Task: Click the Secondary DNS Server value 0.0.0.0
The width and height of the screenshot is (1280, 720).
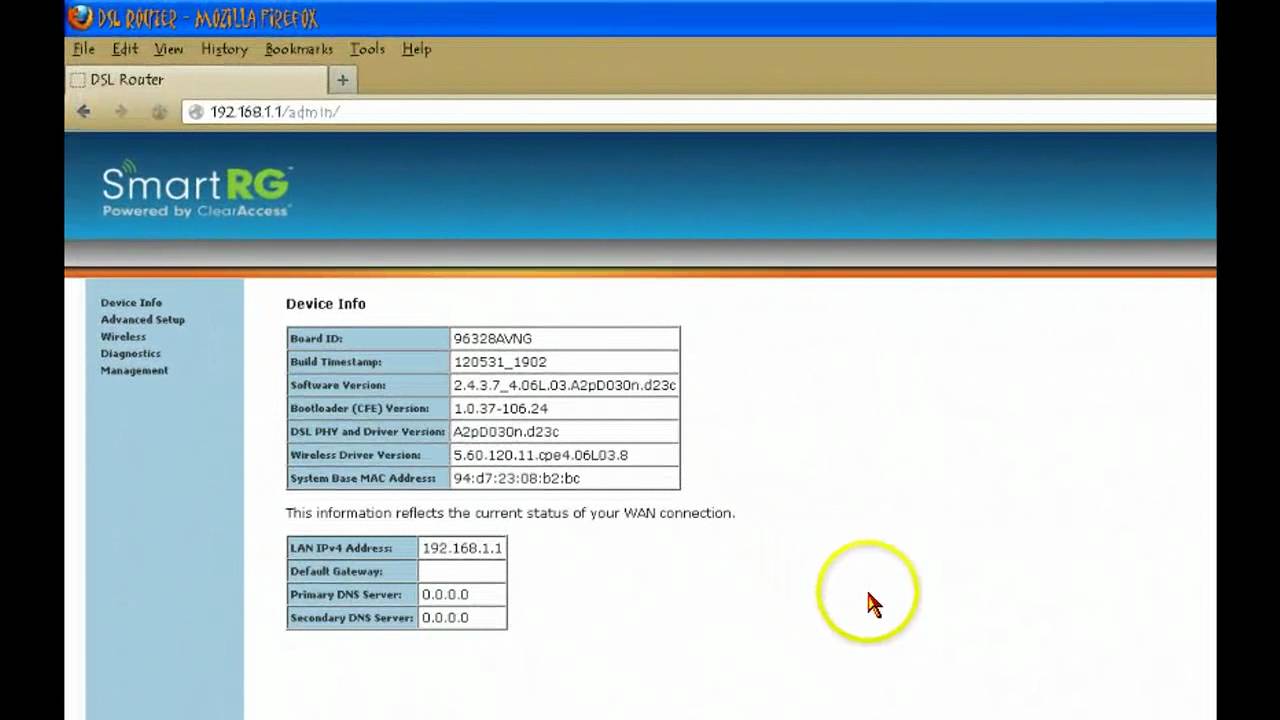Action: [x=445, y=618]
